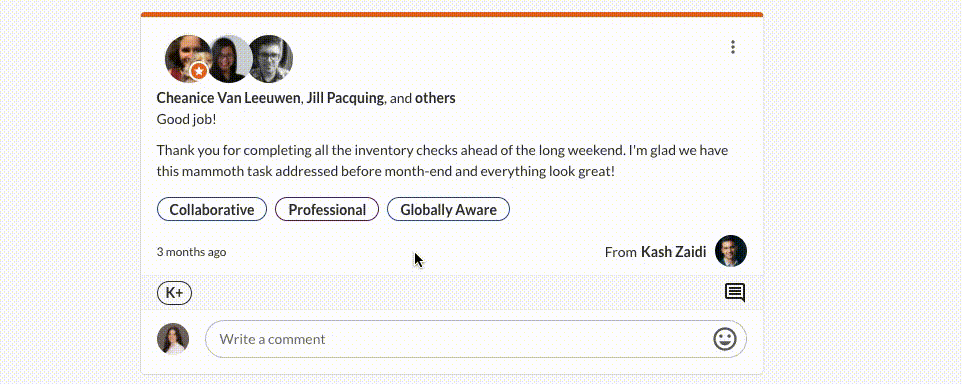The image size is (962, 384).
Task: Click the orange star badge on avatar
Action: tap(198, 72)
